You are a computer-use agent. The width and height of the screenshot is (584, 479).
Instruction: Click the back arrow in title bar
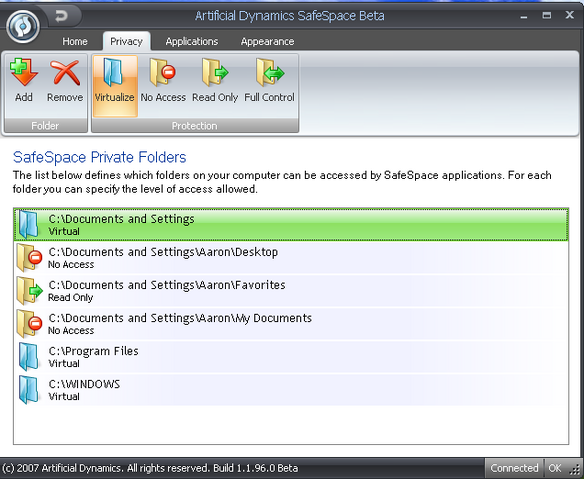point(61,16)
